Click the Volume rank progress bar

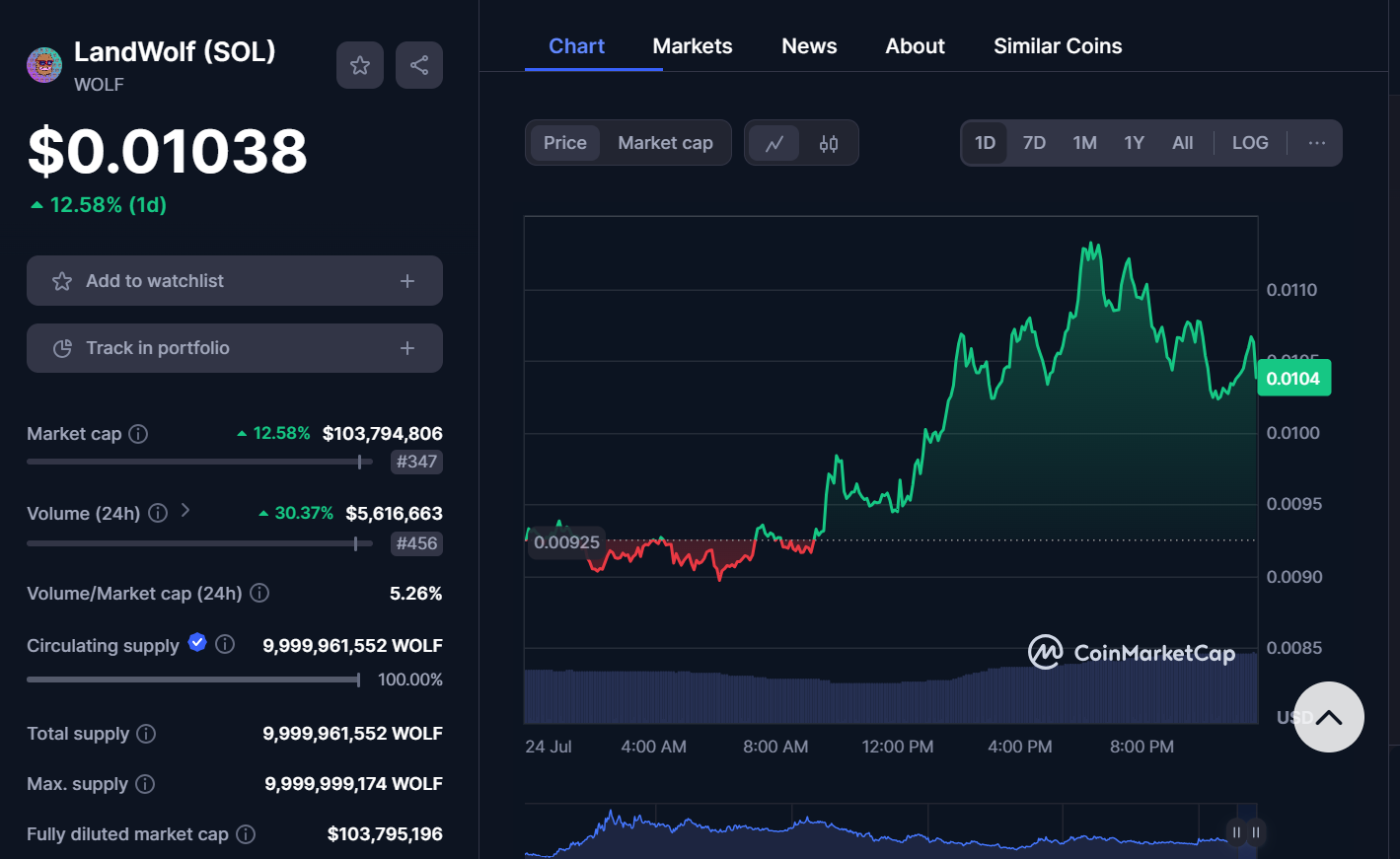pos(199,543)
